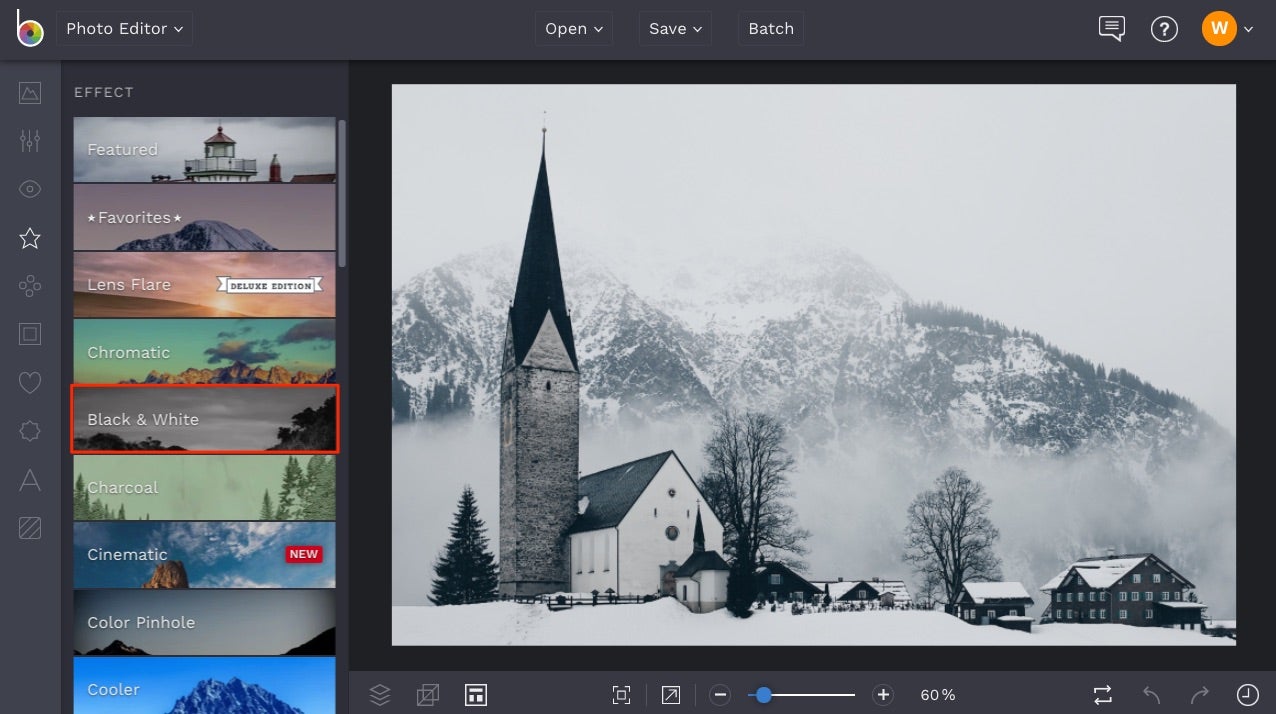Open the Touch Up panel
The width and height of the screenshot is (1276, 714).
click(29, 188)
